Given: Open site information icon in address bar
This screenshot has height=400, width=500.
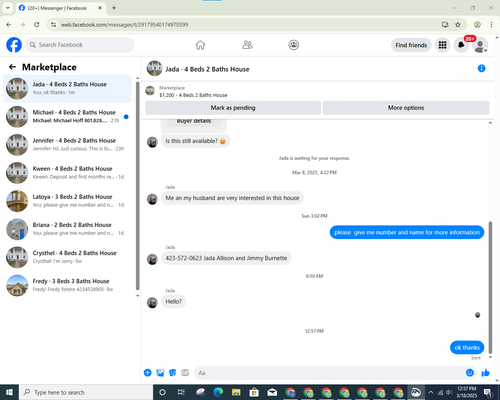Looking at the screenshot, I should (x=53, y=24).
